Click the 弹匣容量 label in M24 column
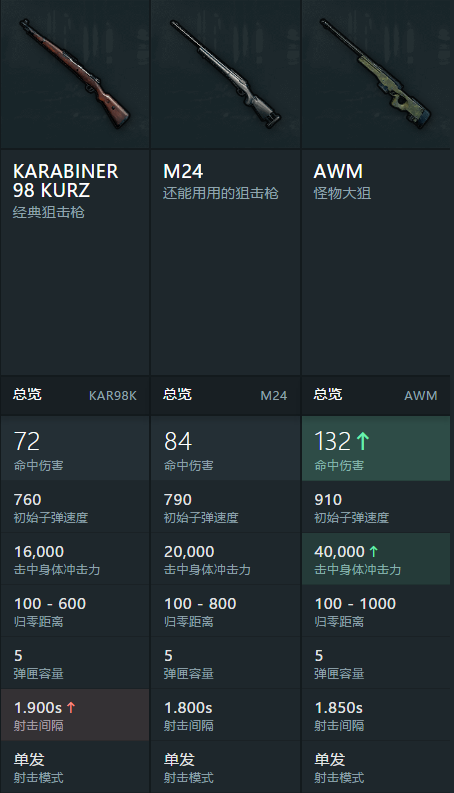 tap(189, 674)
